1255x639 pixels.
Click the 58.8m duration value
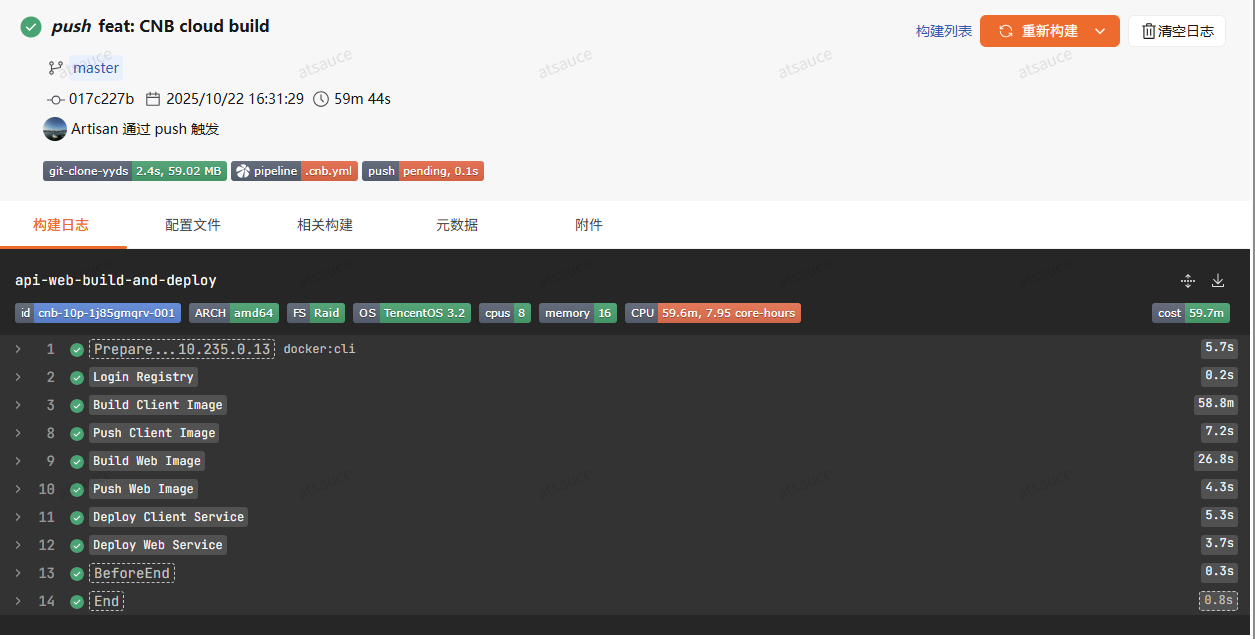pyautogui.click(x=1216, y=404)
